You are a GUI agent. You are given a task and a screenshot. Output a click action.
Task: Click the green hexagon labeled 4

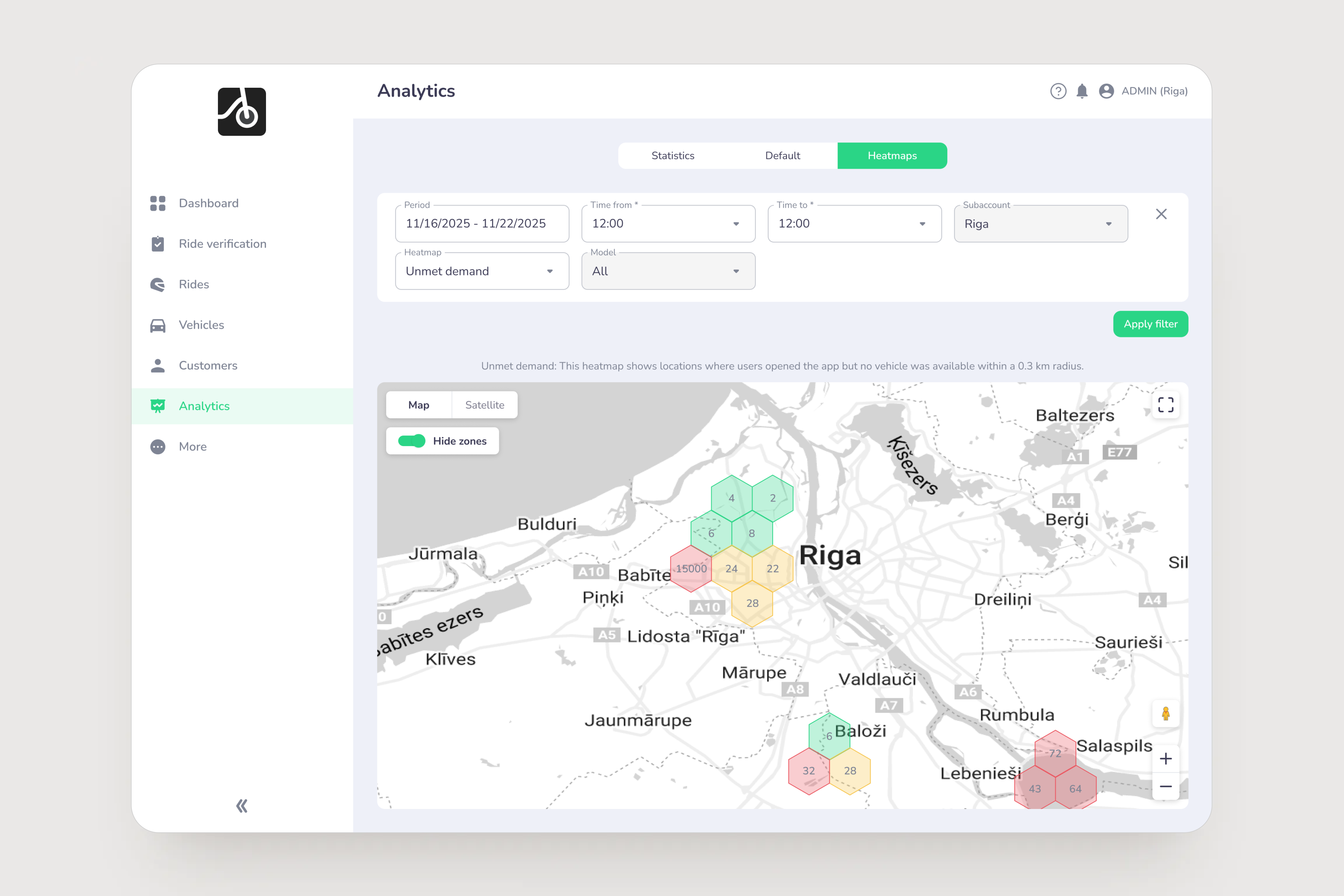tap(731, 498)
